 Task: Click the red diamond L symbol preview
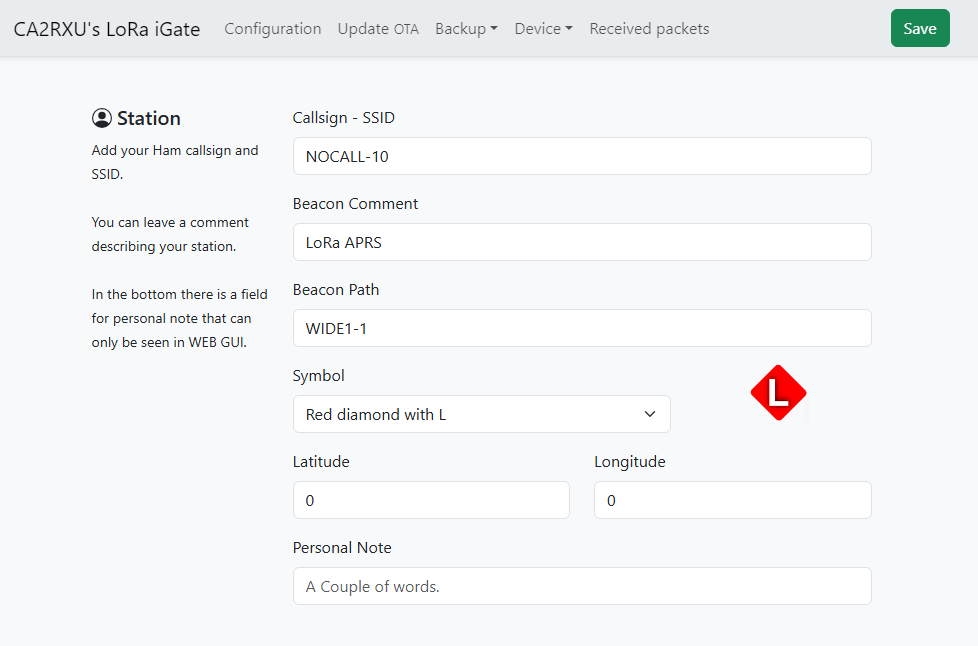tap(778, 393)
